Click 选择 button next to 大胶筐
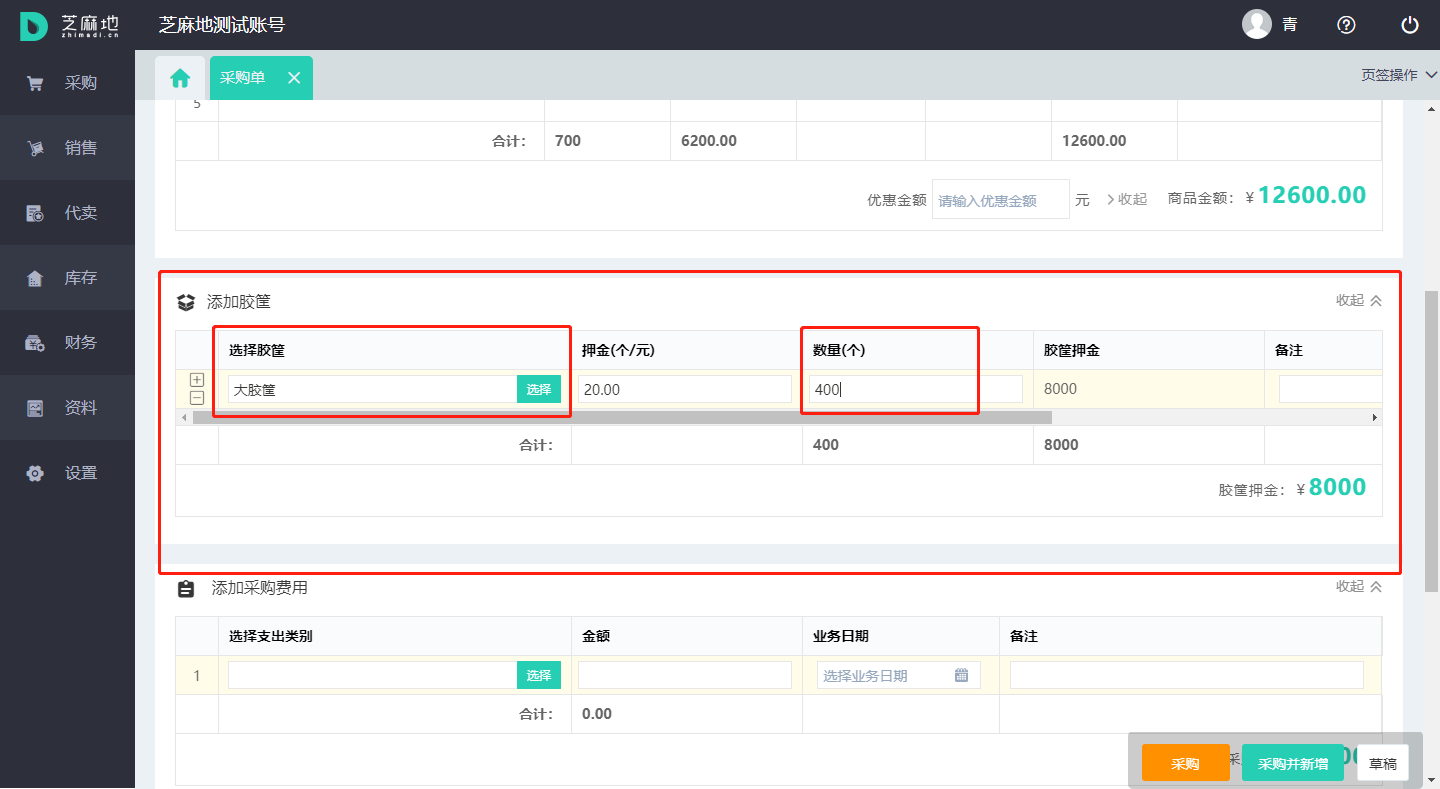The height and width of the screenshot is (789, 1440). 539,389
